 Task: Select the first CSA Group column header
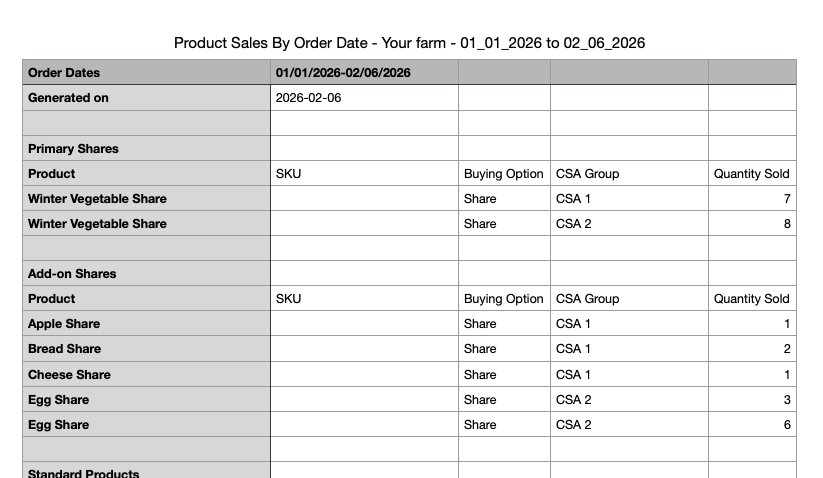(587, 173)
